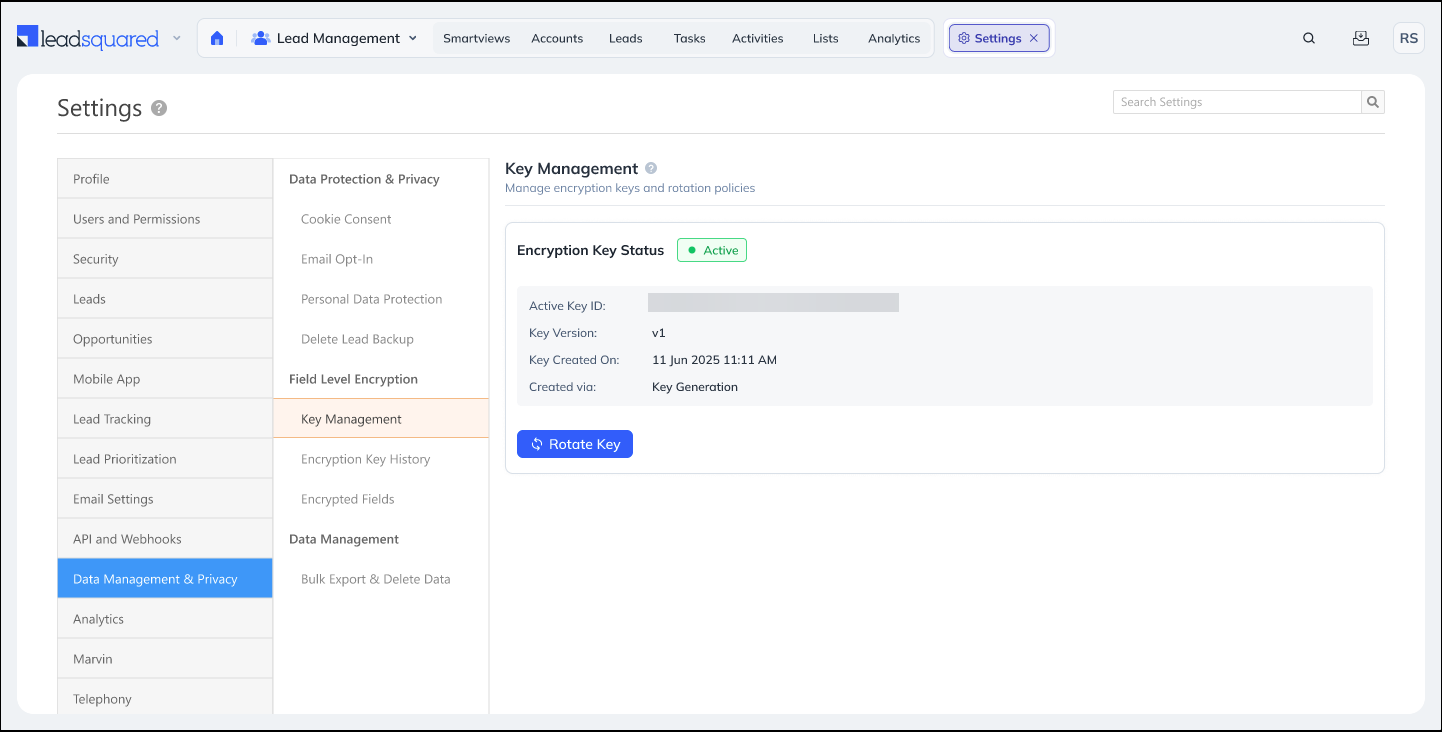Open the Smartviews menu
This screenshot has height=732, width=1442.
[476, 38]
